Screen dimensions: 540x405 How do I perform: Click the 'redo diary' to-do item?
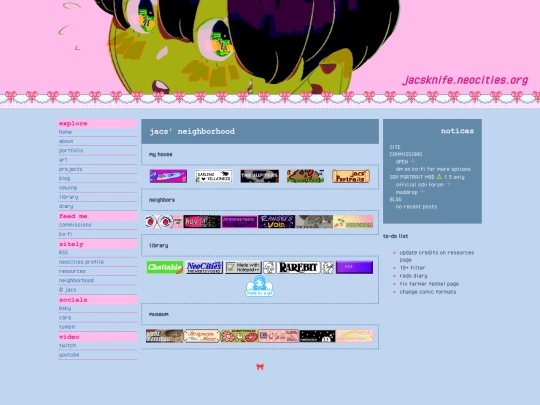coord(413,276)
